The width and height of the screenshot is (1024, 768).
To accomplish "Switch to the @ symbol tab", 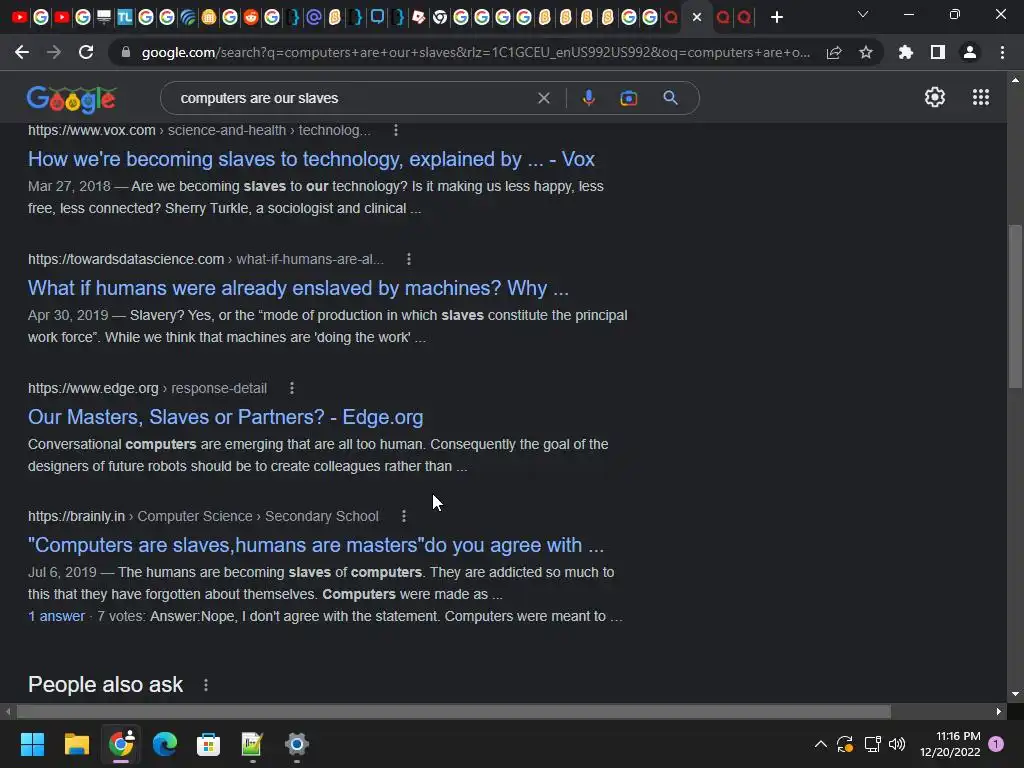I will [313, 18].
